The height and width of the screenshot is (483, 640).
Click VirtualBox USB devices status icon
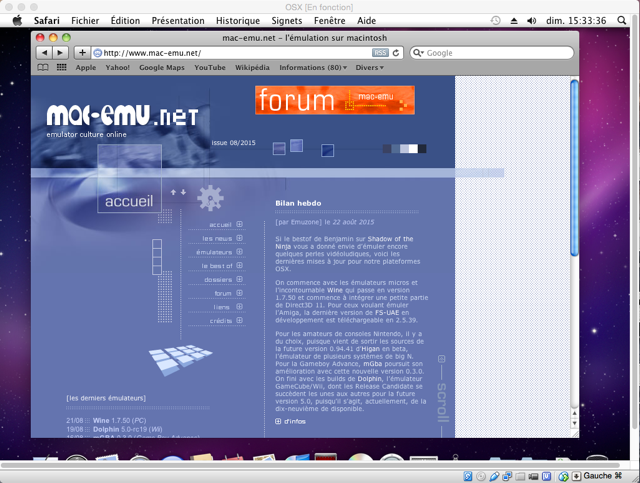point(494,476)
